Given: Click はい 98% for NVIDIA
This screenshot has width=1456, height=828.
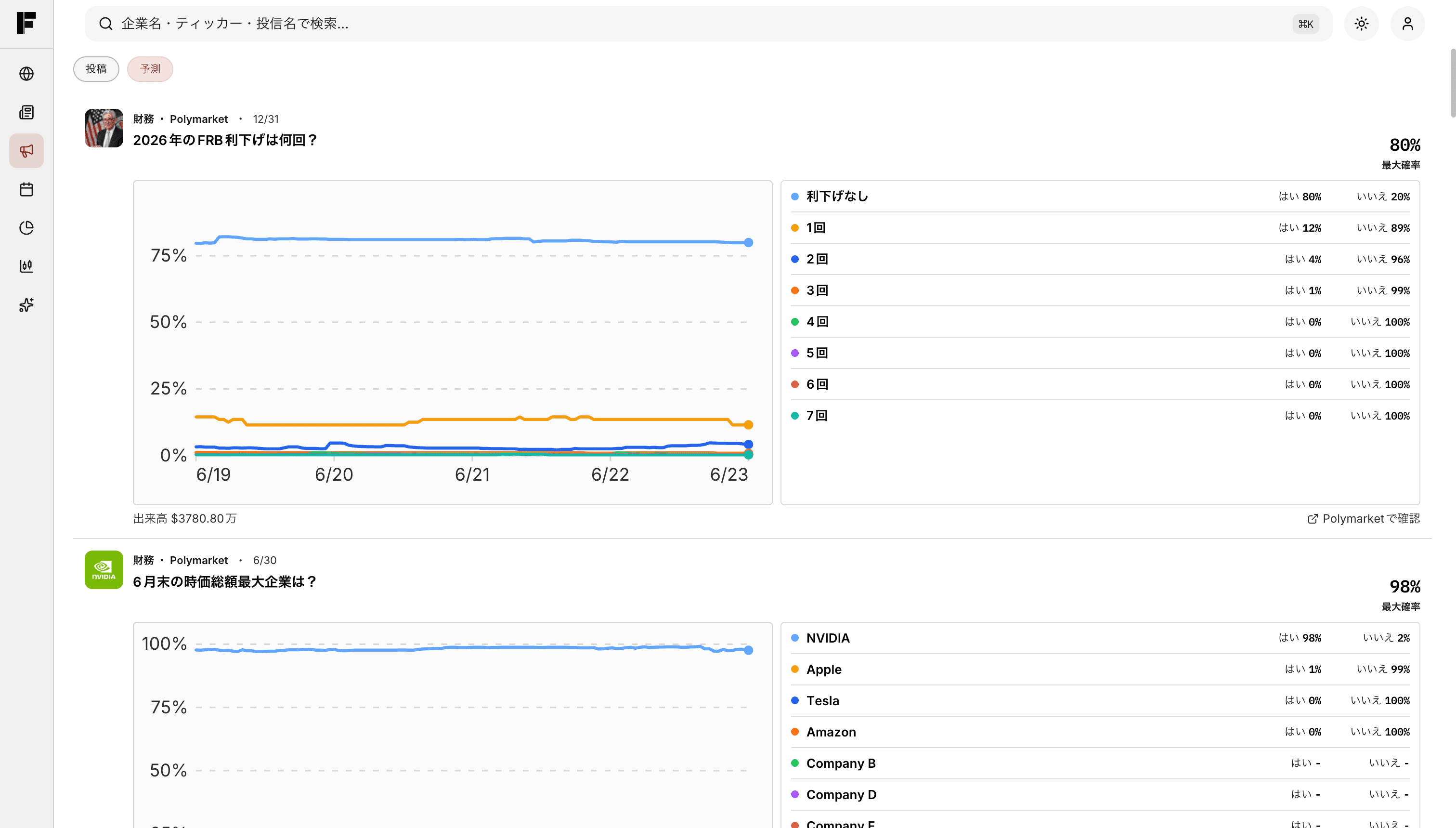Looking at the screenshot, I should click(1300, 638).
